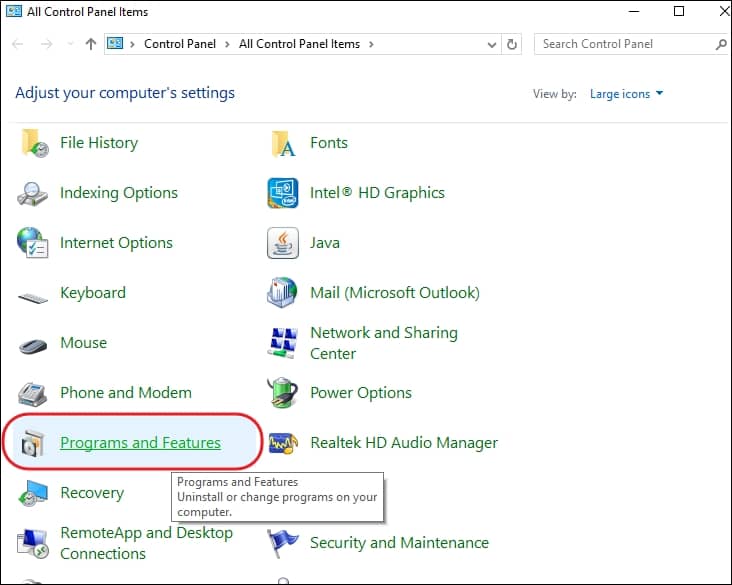732x585 pixels.
Task: Open the File History link
Action: pyautogui.click(x=99, y=142)
